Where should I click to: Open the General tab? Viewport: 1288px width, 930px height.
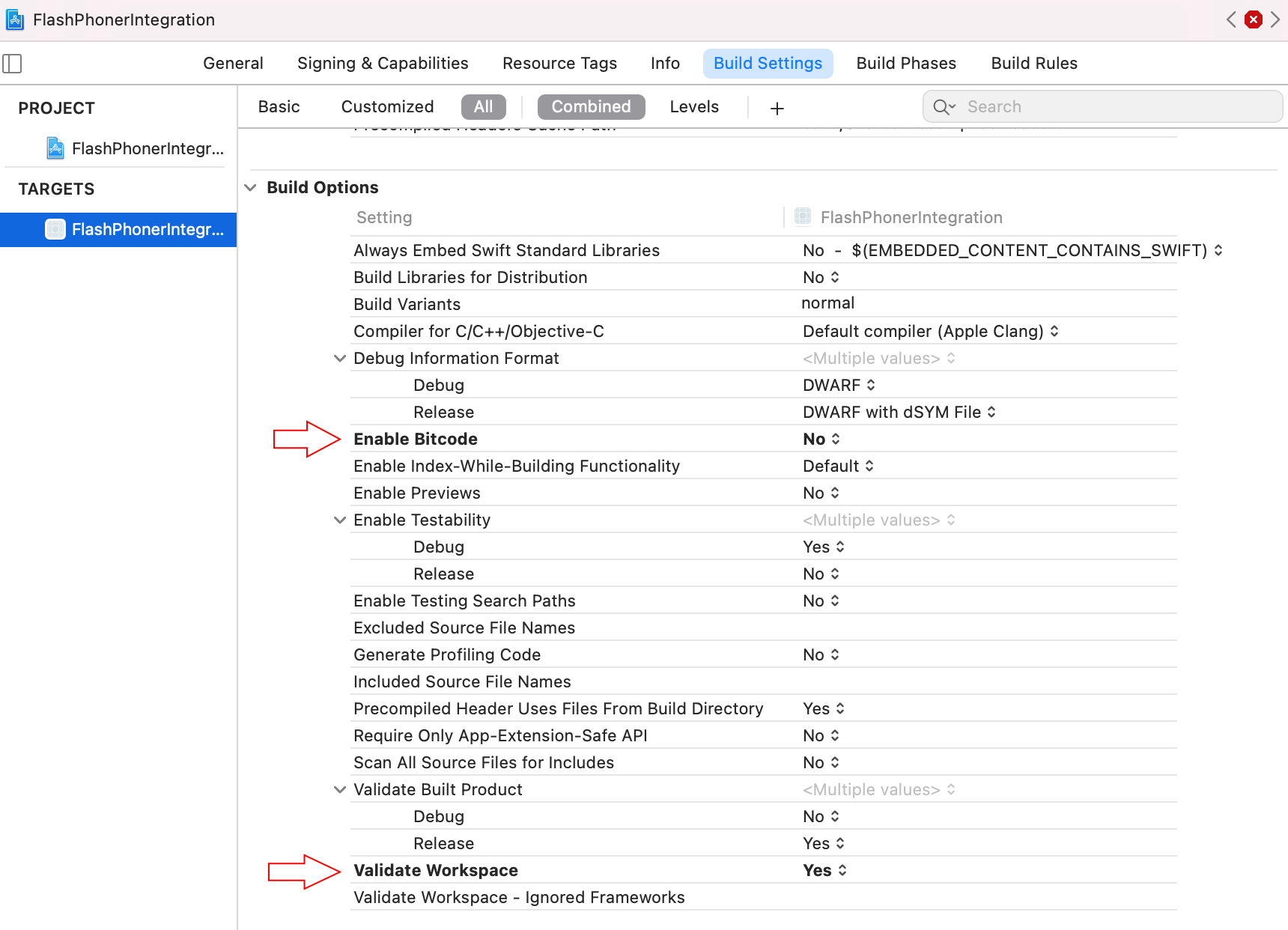click(x=233, y=64)
